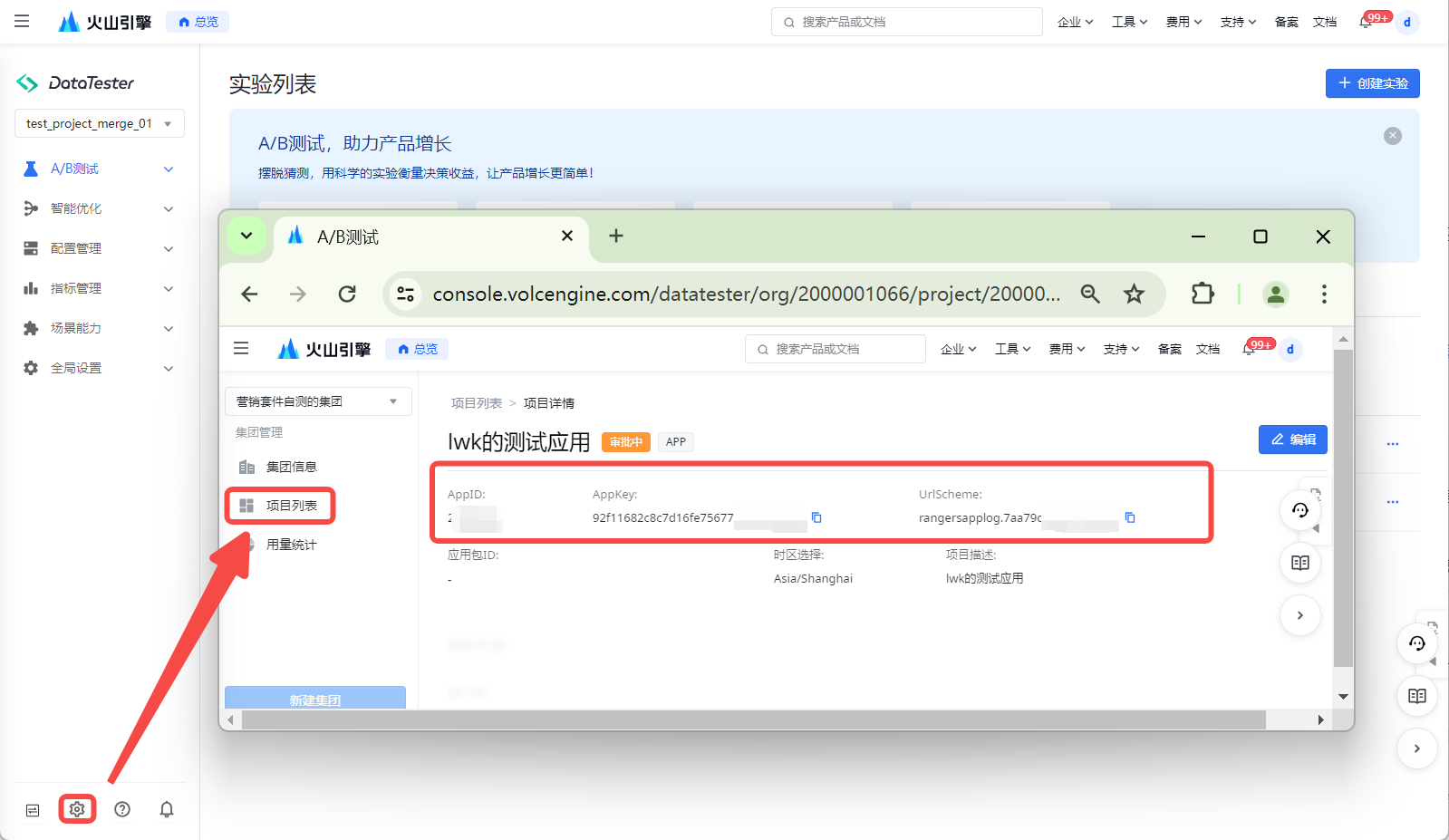Reload the page in popup browser
The image size is (1449, 840).
(347, 294)
